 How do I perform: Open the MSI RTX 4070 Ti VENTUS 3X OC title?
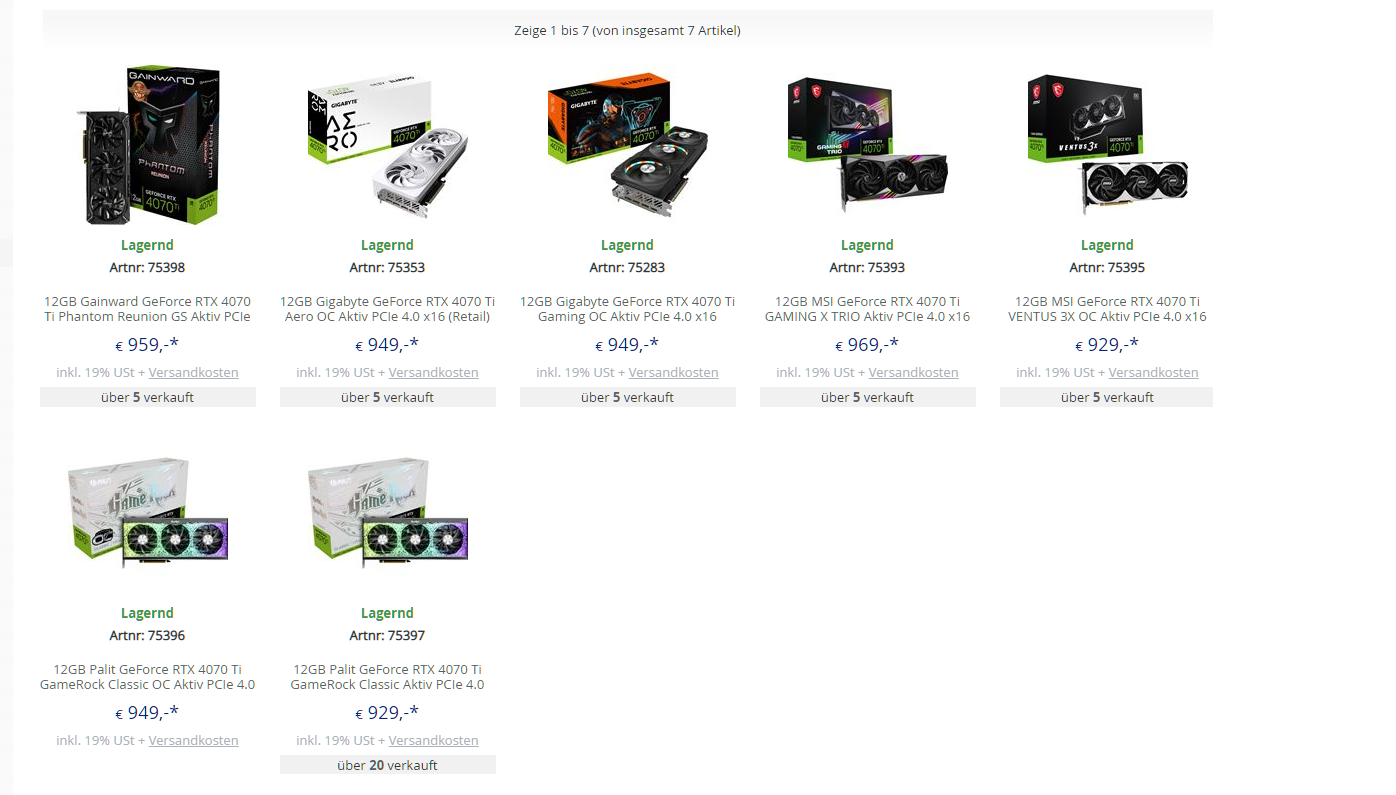(1107, 309)
